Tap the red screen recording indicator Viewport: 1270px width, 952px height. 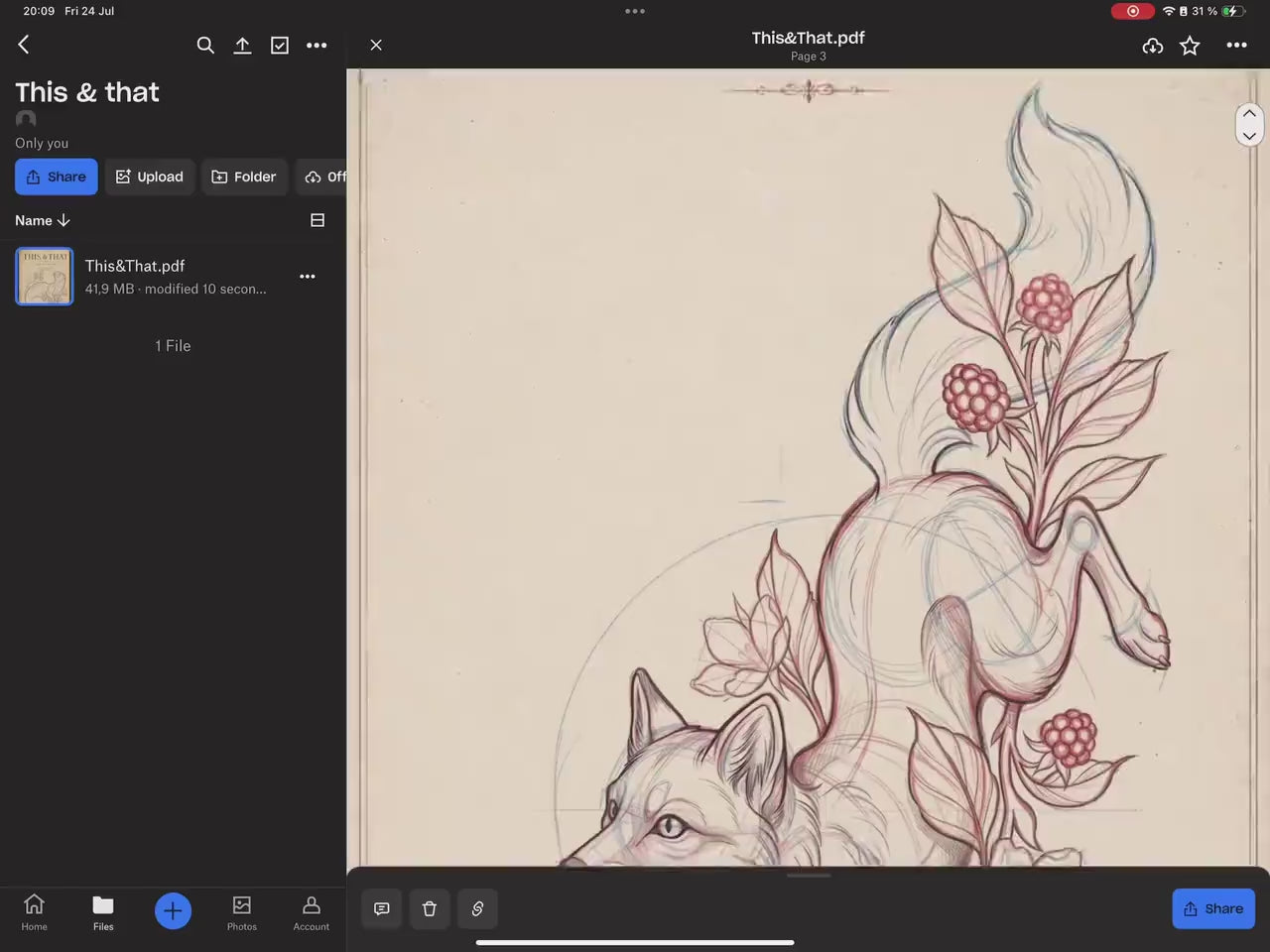point(1132,11)
